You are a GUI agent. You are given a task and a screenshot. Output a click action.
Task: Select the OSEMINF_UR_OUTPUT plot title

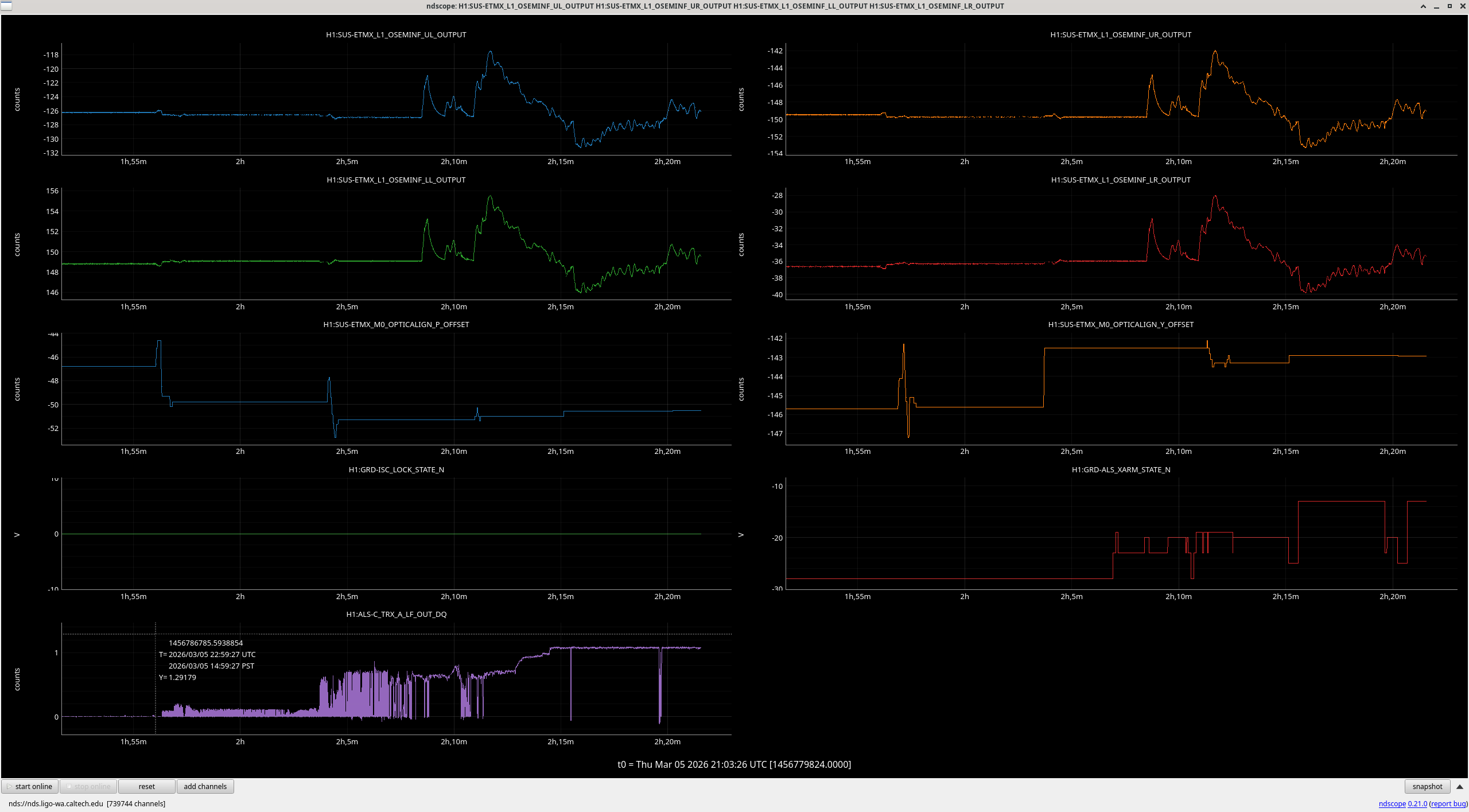tap(1121, 34)
